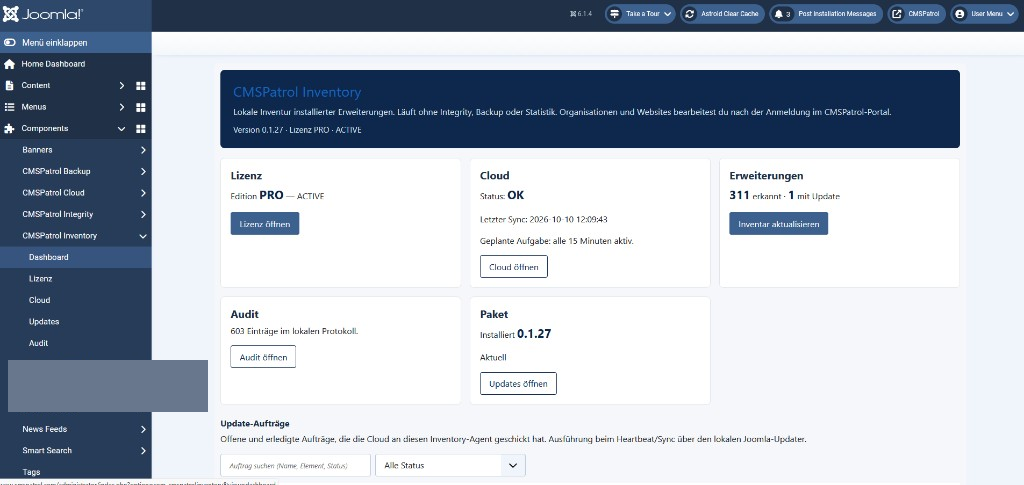Image resolution: width=1024 pixels, height=485 pixels.
Task: Click '603 Einträge im lokalen Protokoll' text
Action: [295, 331]
